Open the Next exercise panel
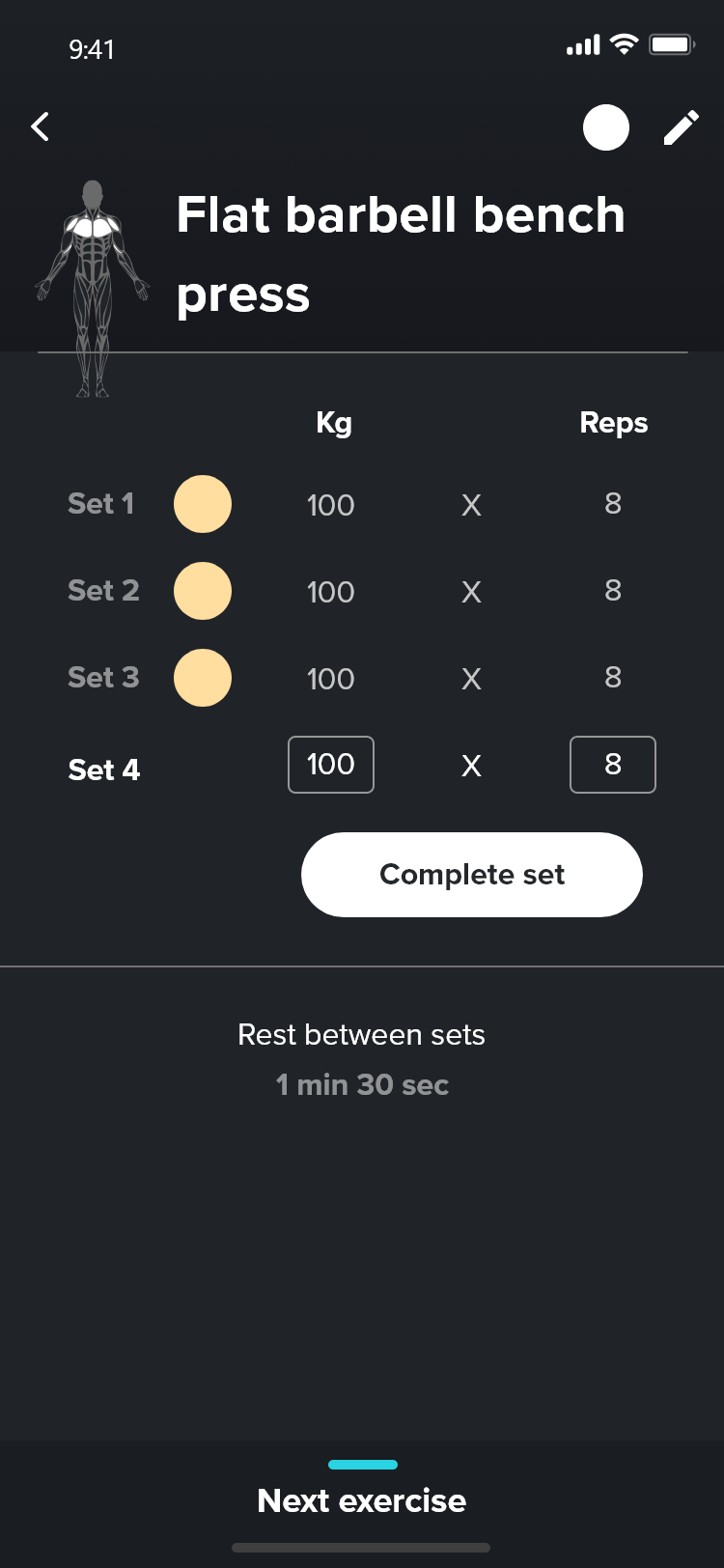This screenshot has width=724, height=1568. point(362,1500)
